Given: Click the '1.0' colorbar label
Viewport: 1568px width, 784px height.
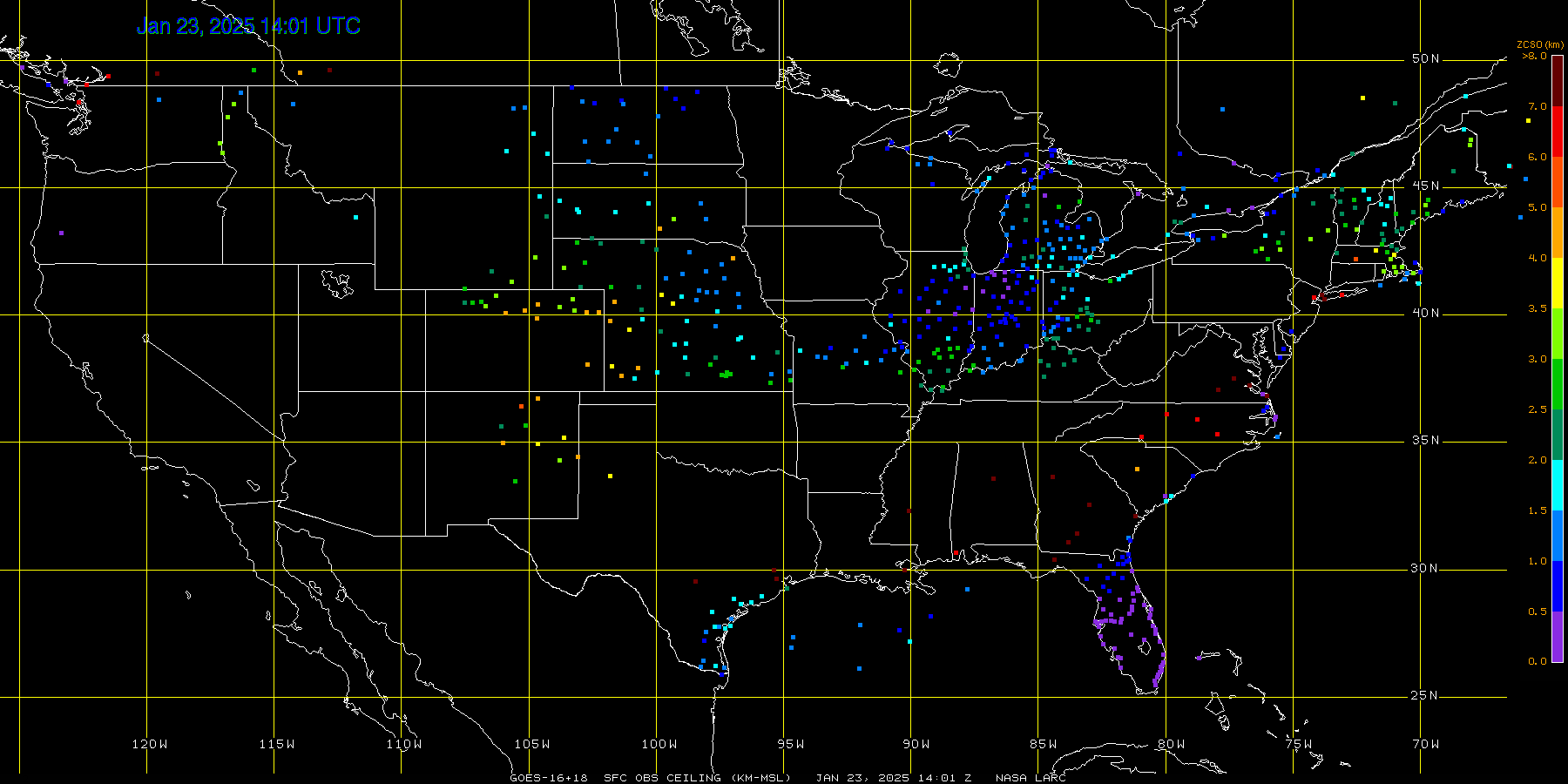Looking at the screenshot, I should point(1538,561).
